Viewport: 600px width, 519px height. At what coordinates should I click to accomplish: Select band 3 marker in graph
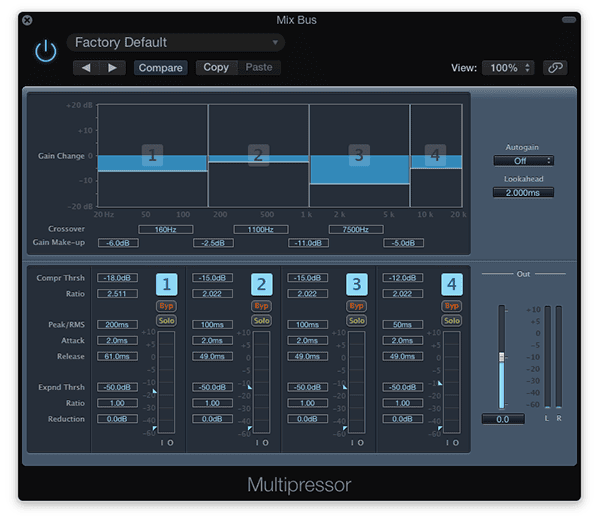[x=359, y=155]
